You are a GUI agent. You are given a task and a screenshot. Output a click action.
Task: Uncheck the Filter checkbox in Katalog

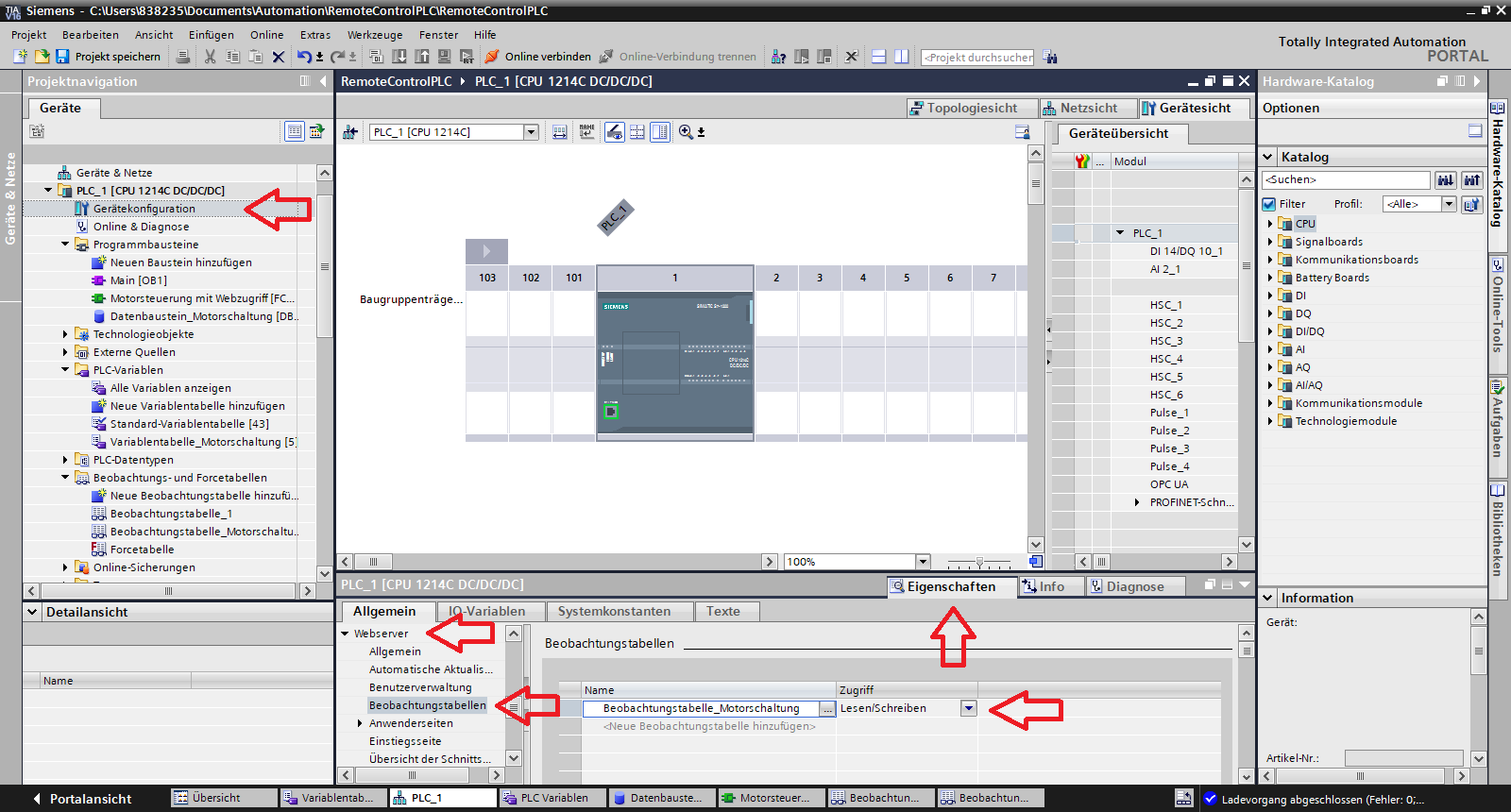[x=1269, y=204]
